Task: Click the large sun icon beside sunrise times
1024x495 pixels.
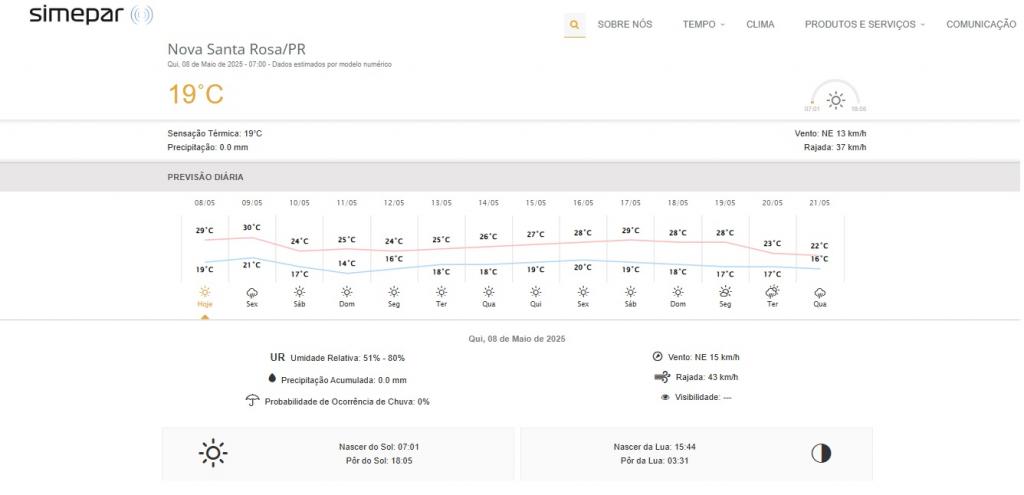Action: click(x=213, y=453)
